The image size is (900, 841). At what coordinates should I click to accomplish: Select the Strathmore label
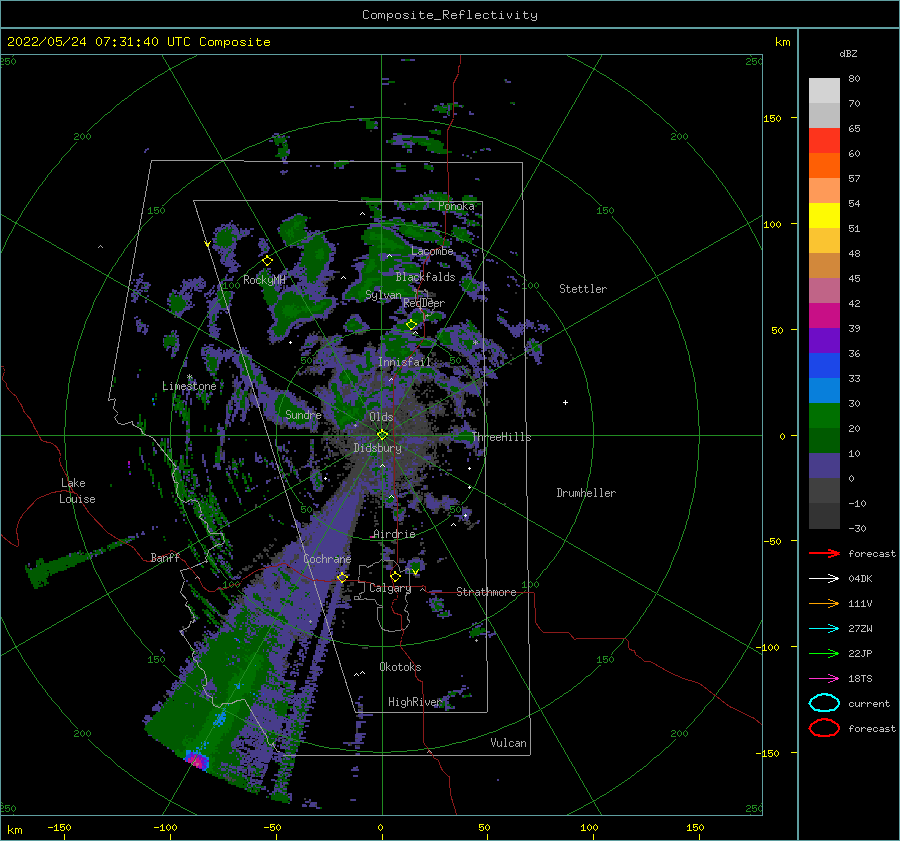pyautogui.click(x=486, y=592)
